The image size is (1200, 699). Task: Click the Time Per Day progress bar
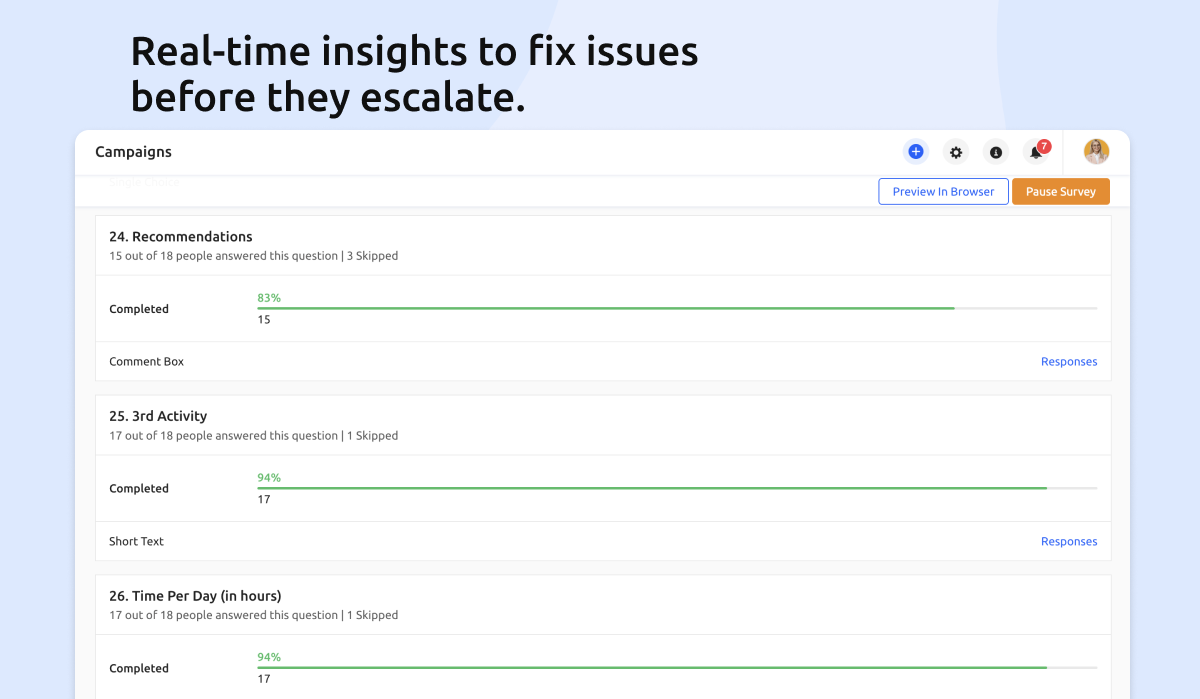coord(676,667)
